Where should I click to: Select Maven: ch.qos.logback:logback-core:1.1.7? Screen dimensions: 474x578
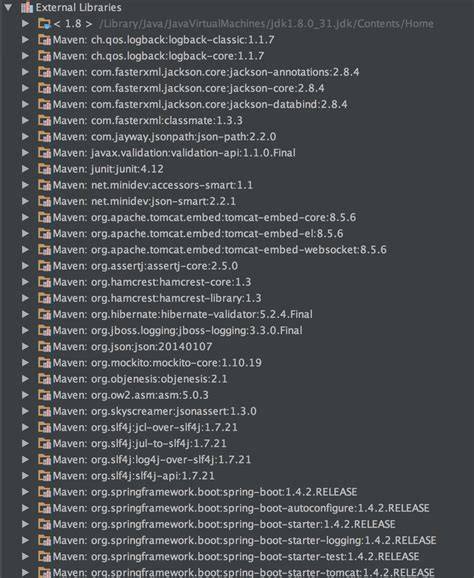(x=158, y=56)
